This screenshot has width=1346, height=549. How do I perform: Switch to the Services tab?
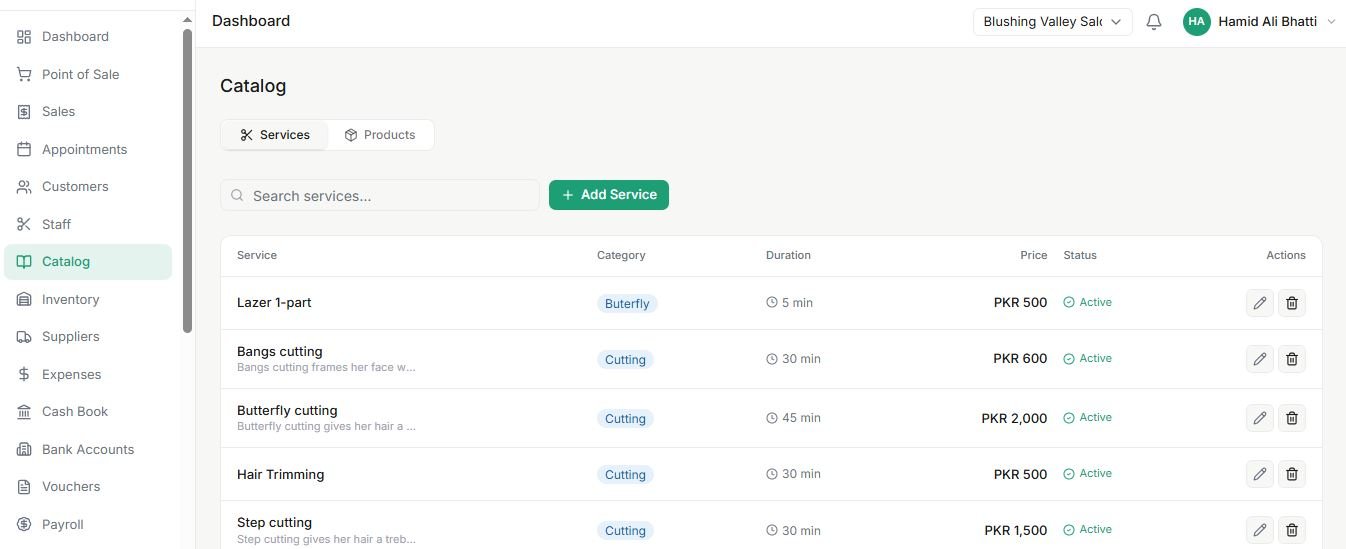tap(275, 135)
